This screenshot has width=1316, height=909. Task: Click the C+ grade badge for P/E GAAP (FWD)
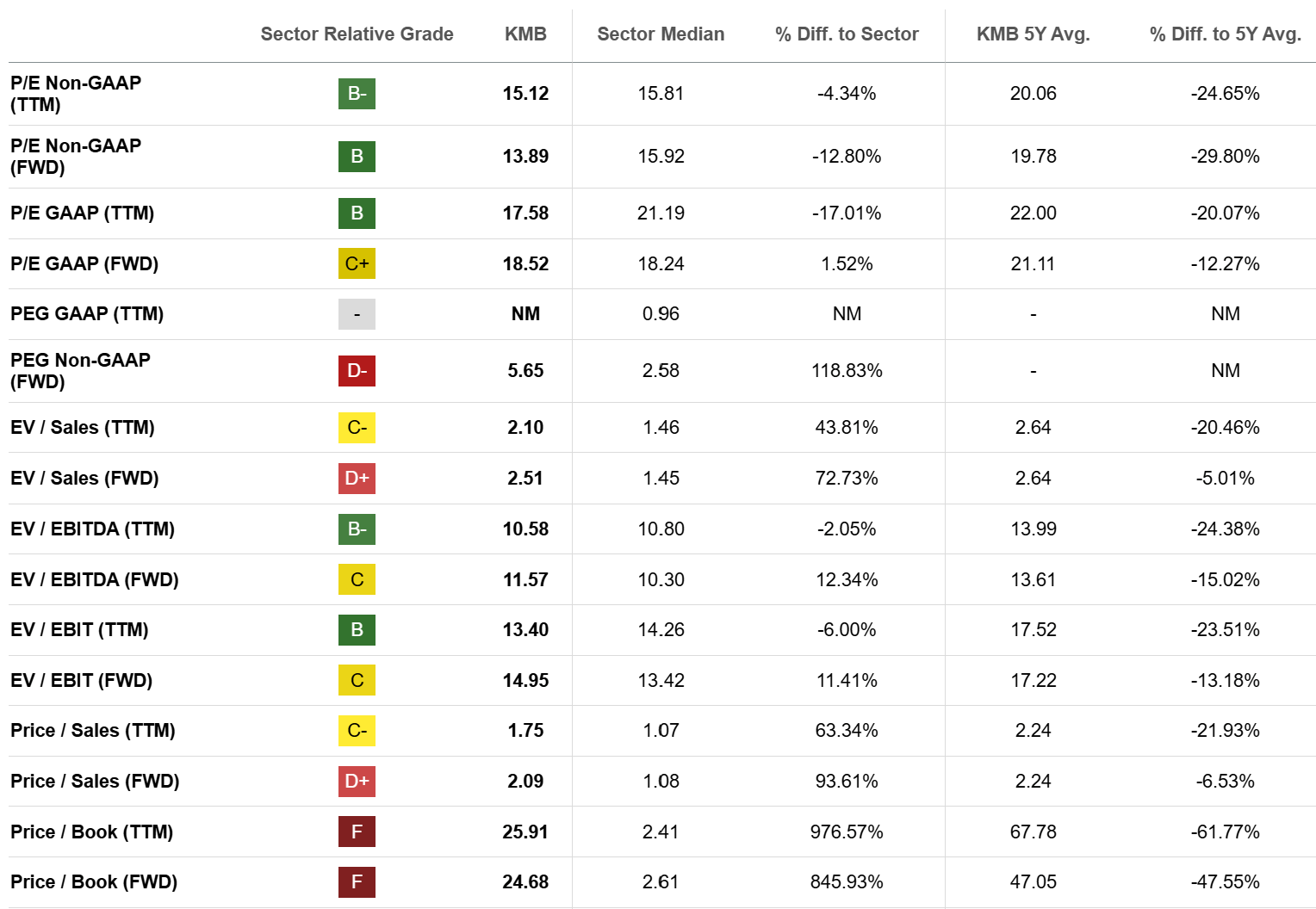(357, 263)
